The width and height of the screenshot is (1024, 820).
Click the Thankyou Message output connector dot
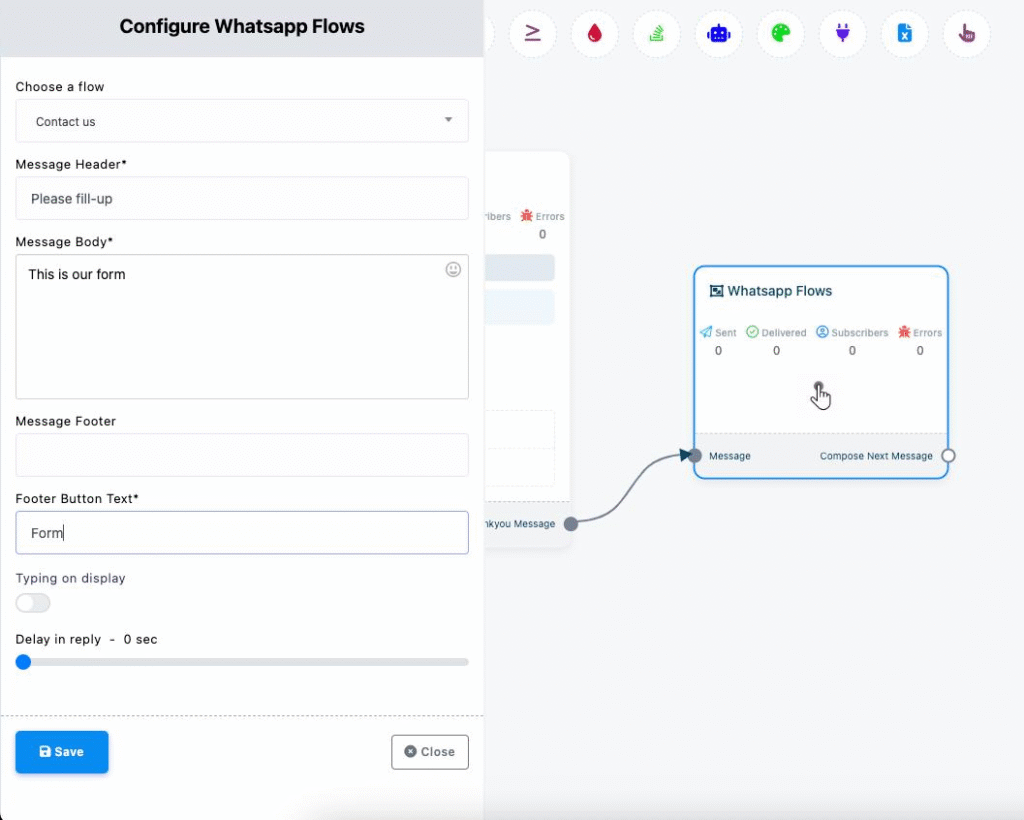[571, 524]
